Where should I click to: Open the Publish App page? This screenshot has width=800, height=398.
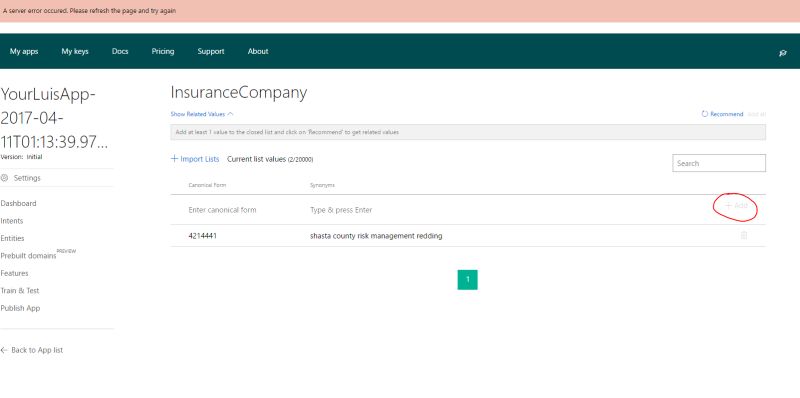20,308
